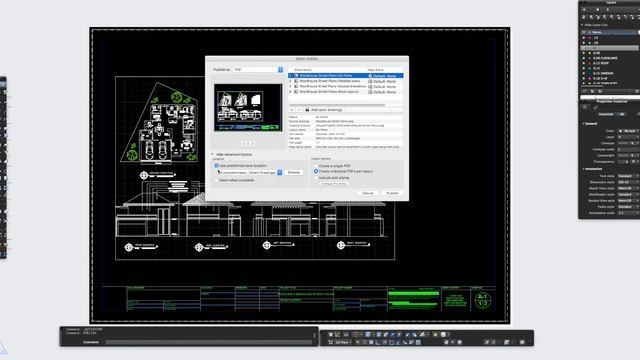
Task: Open the Publish to PDF dropdown
Action: tap(258, 70)
